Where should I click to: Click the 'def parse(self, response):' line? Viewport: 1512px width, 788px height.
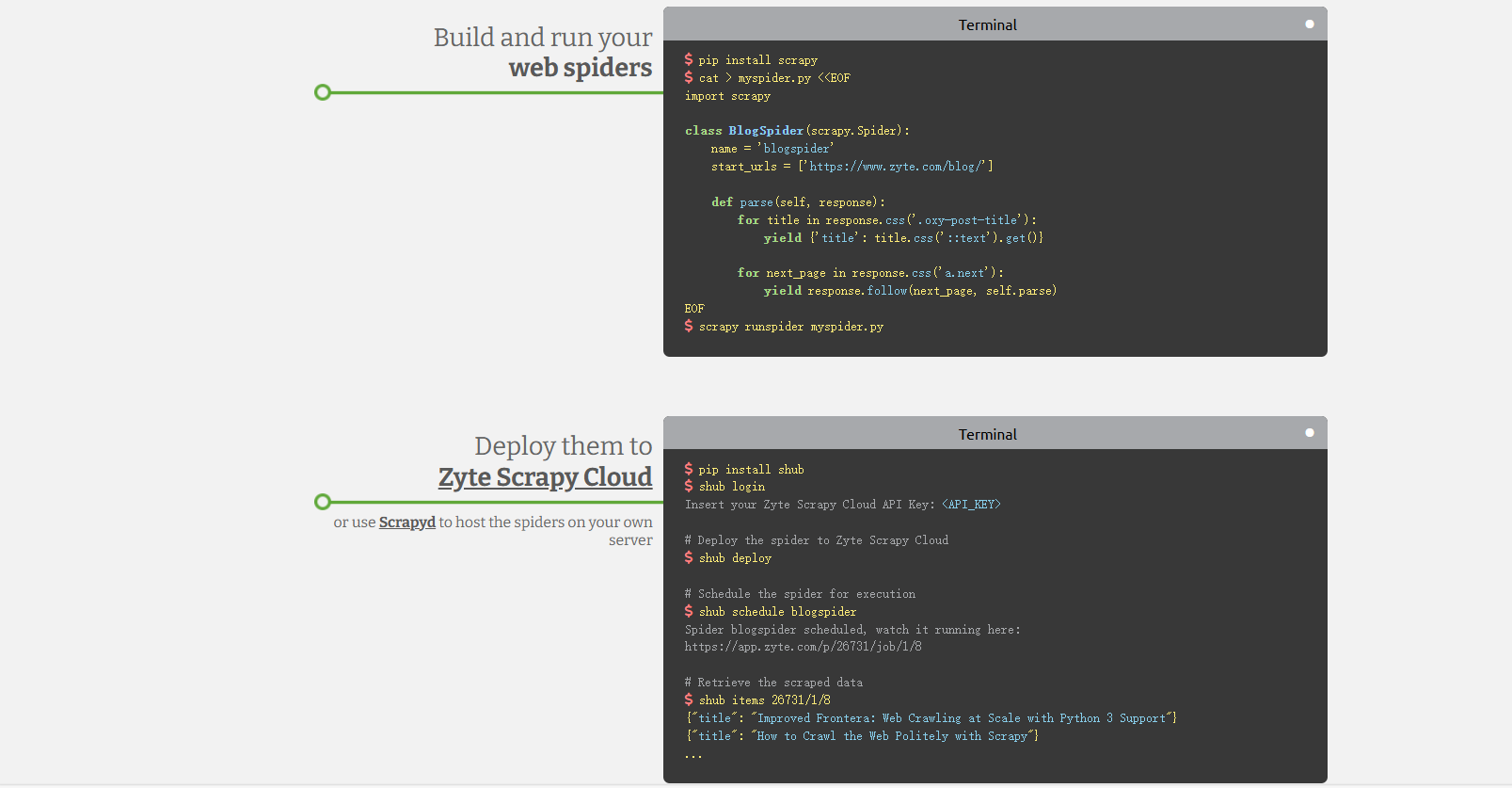[798, 202]
